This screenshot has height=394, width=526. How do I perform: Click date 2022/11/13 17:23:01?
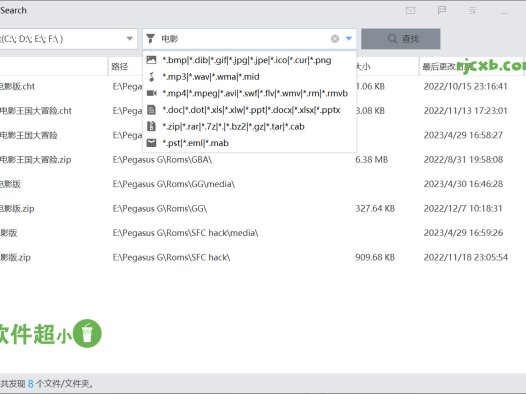coord(466,111)
